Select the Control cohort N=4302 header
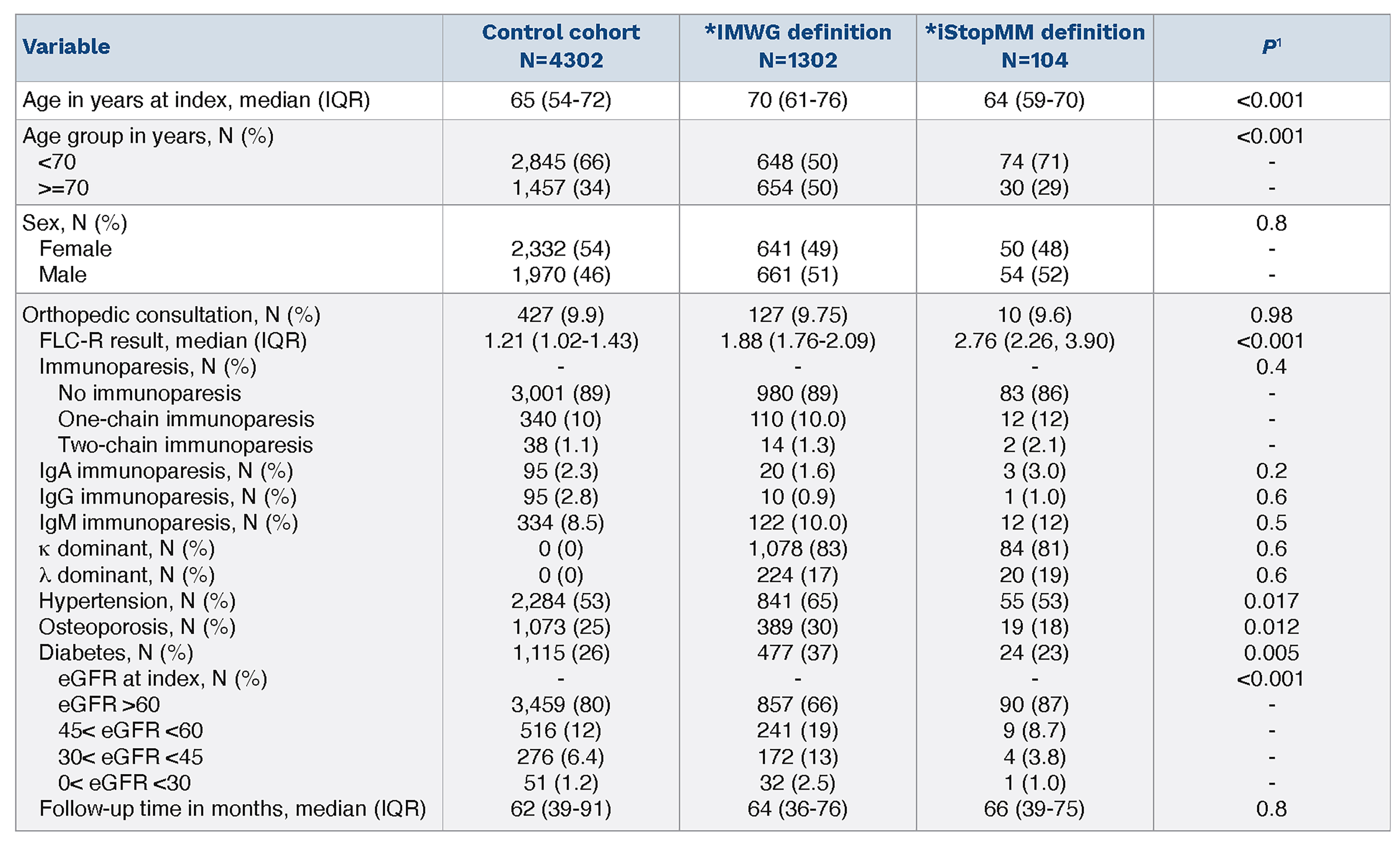Viewport: 1400px width, 846px height. [x=561, y=47]
